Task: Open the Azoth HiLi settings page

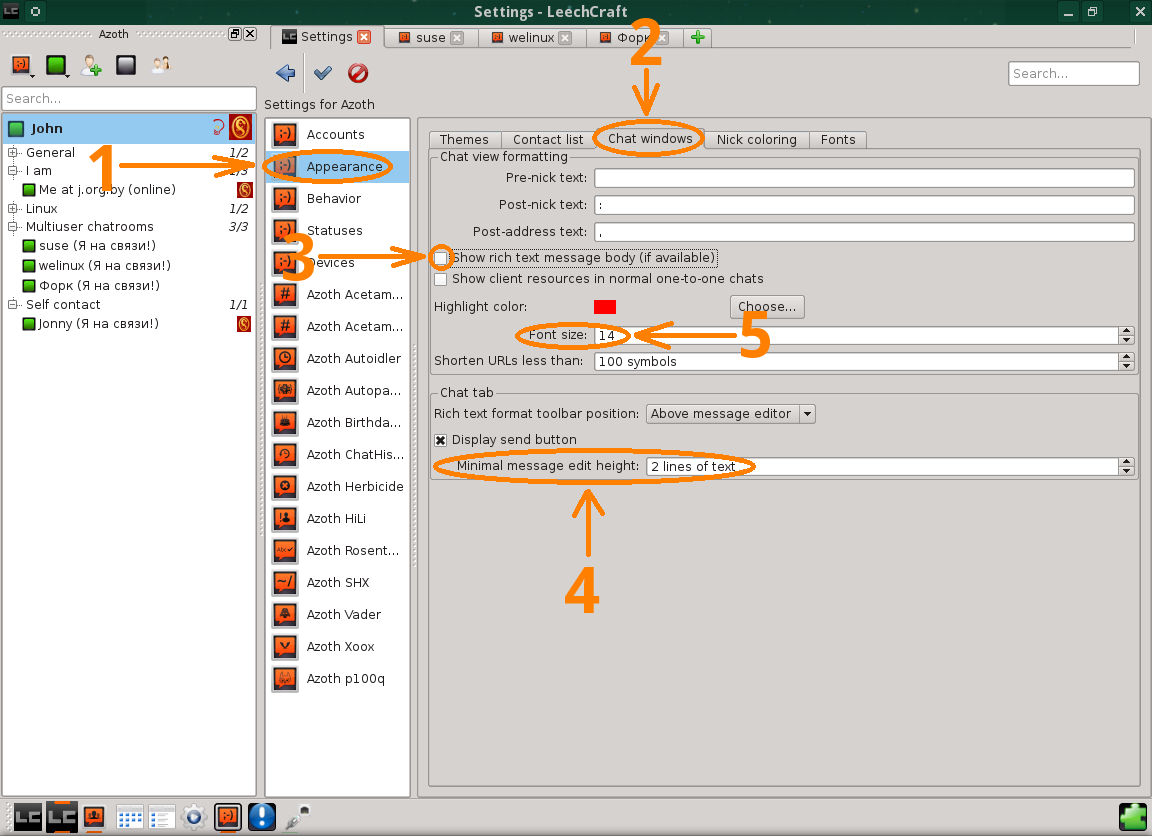Action: tap(337, 519)
